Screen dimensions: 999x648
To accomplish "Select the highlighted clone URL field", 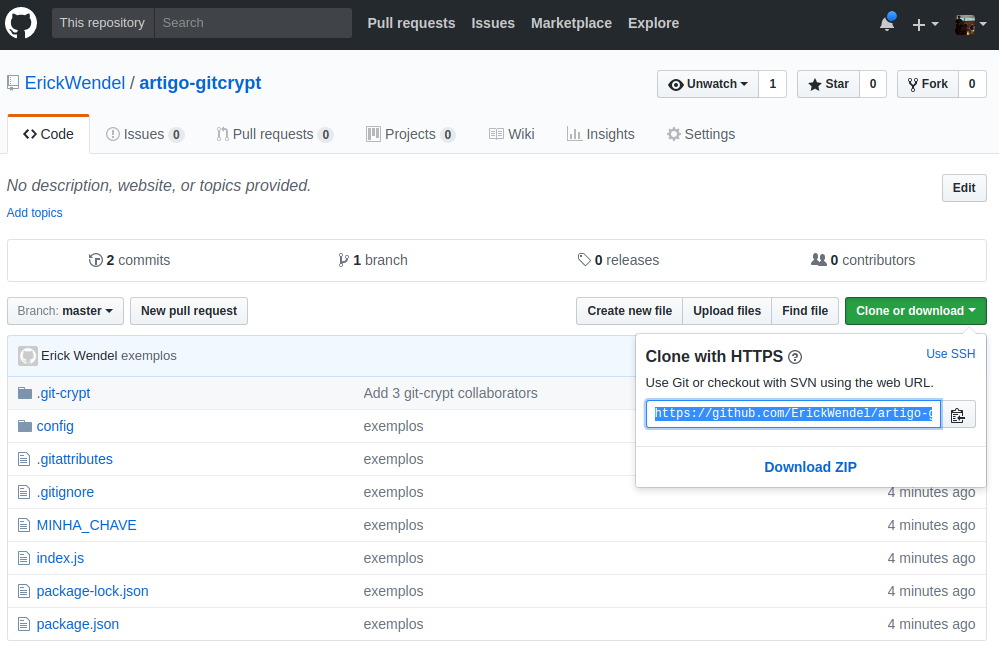I will [x=790, y=413].
